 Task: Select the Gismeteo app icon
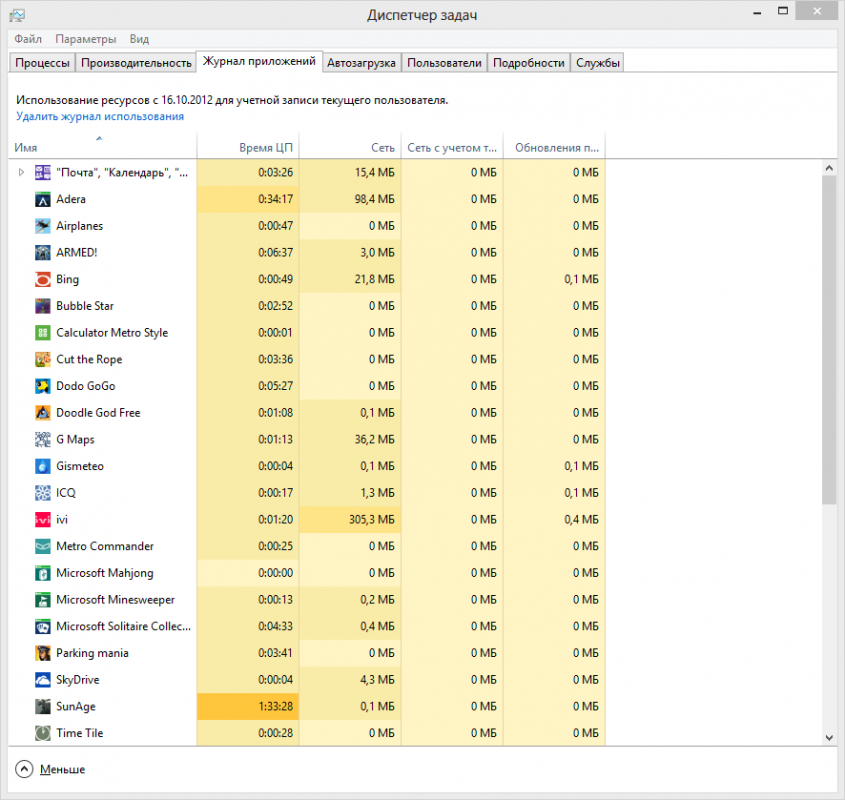click(43, 466)
